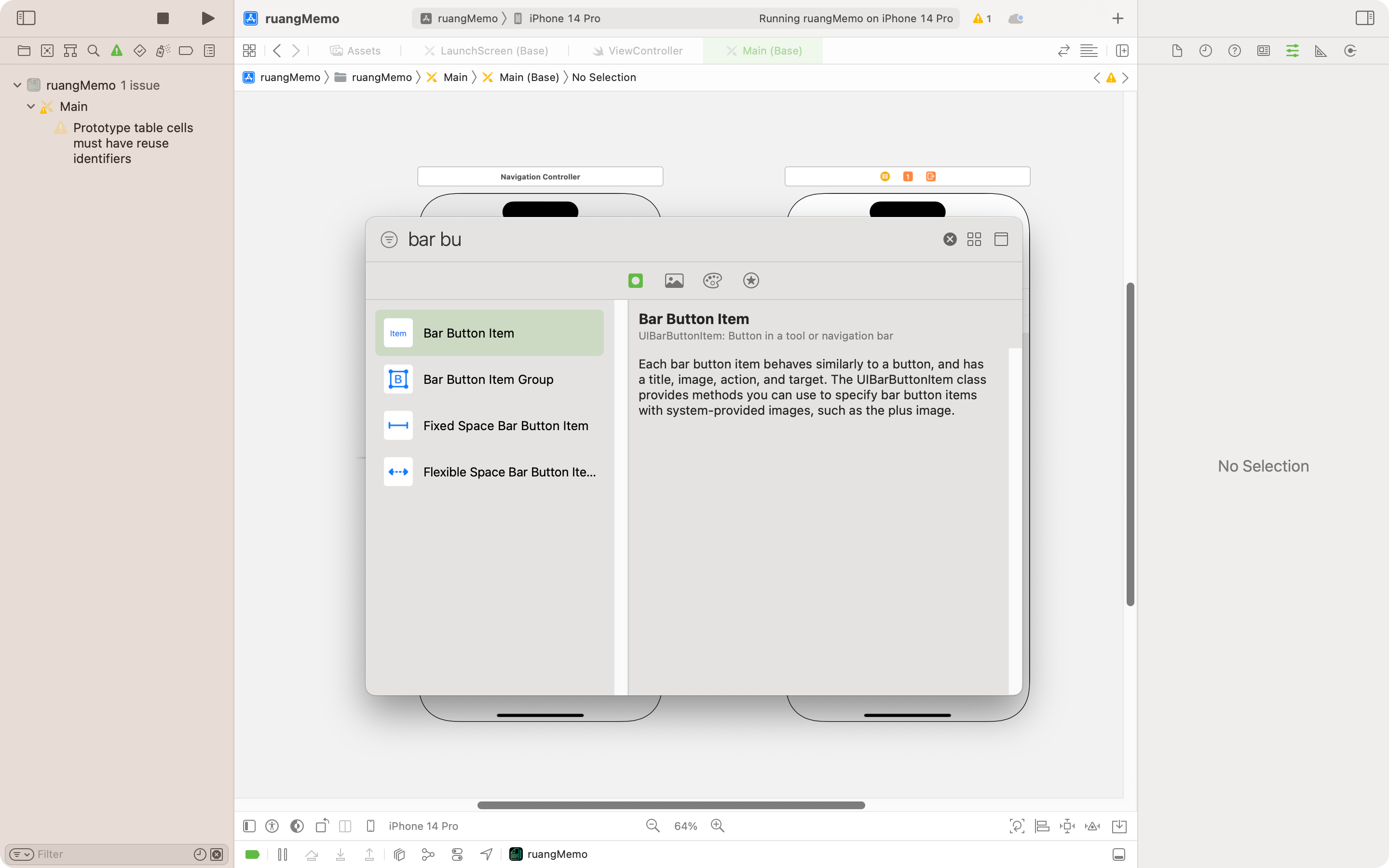Click the Run play button
This screenshot has width=1389, height=868.
pyautogui.click(x=208, y=18)
